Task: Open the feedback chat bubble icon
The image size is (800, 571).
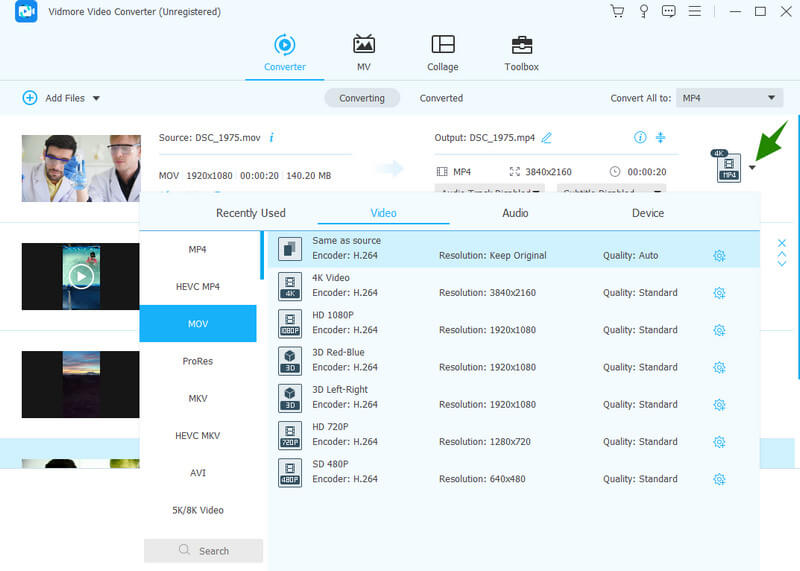Action: coord(669,12)
